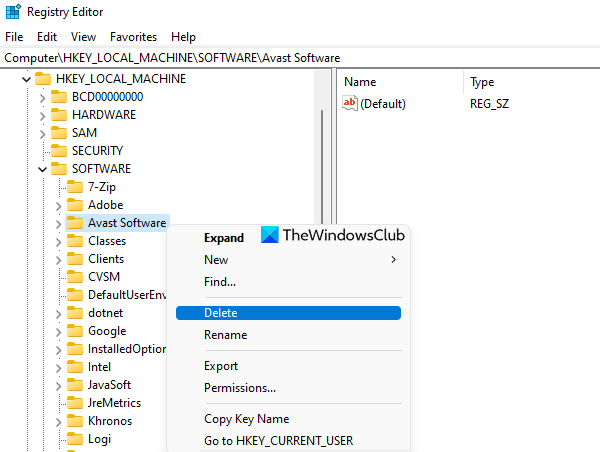The width and height of the screenshot is (600, 452).
Task: Expand the BCD00000000 key
Action: tap(42, 98)
